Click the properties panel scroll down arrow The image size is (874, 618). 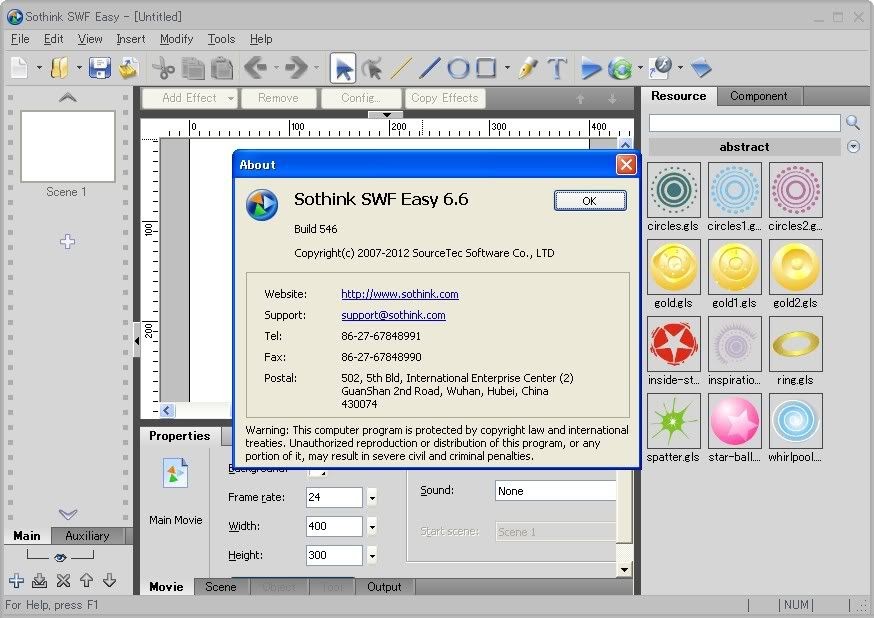pyautogui.click(x=624, y=569)
